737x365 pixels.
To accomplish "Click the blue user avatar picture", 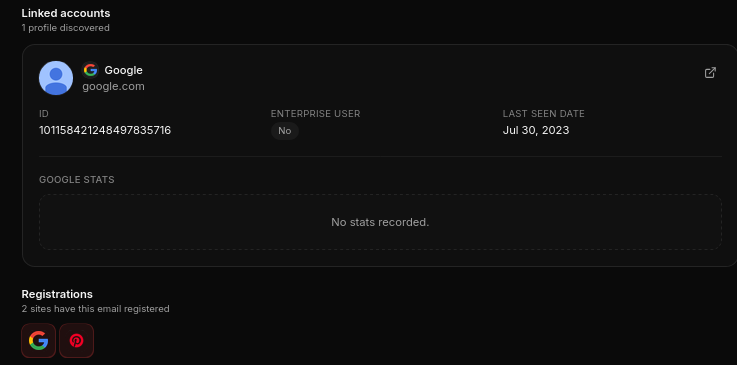I will (x=56, y=78).
